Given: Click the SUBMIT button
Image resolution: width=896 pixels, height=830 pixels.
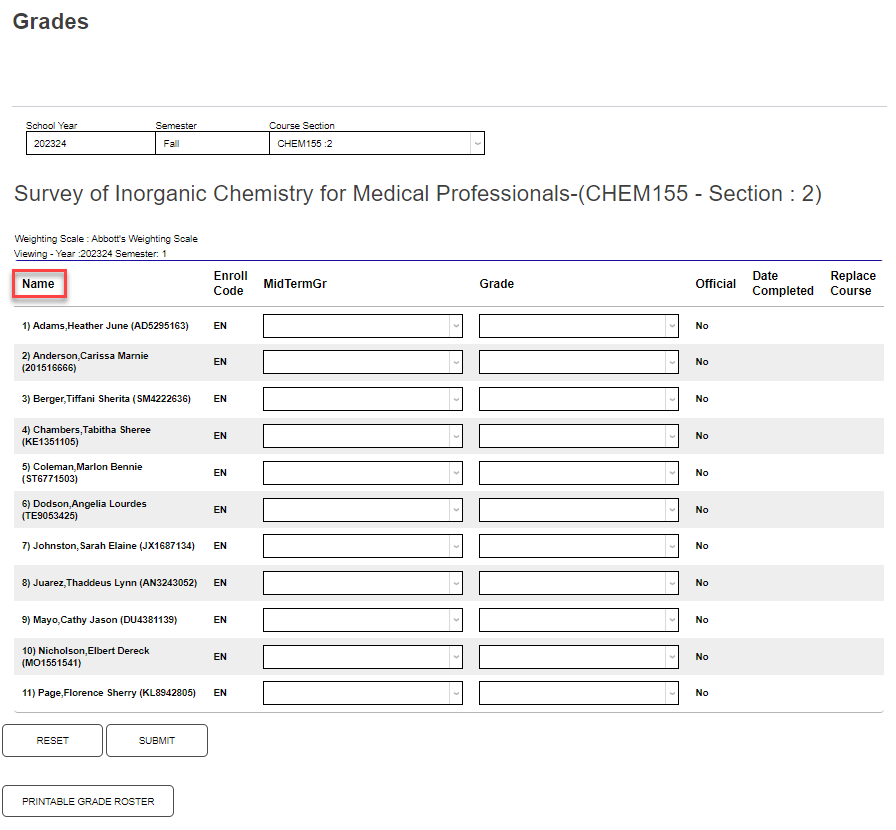Looking at the screenshot, I should (156, 740).
